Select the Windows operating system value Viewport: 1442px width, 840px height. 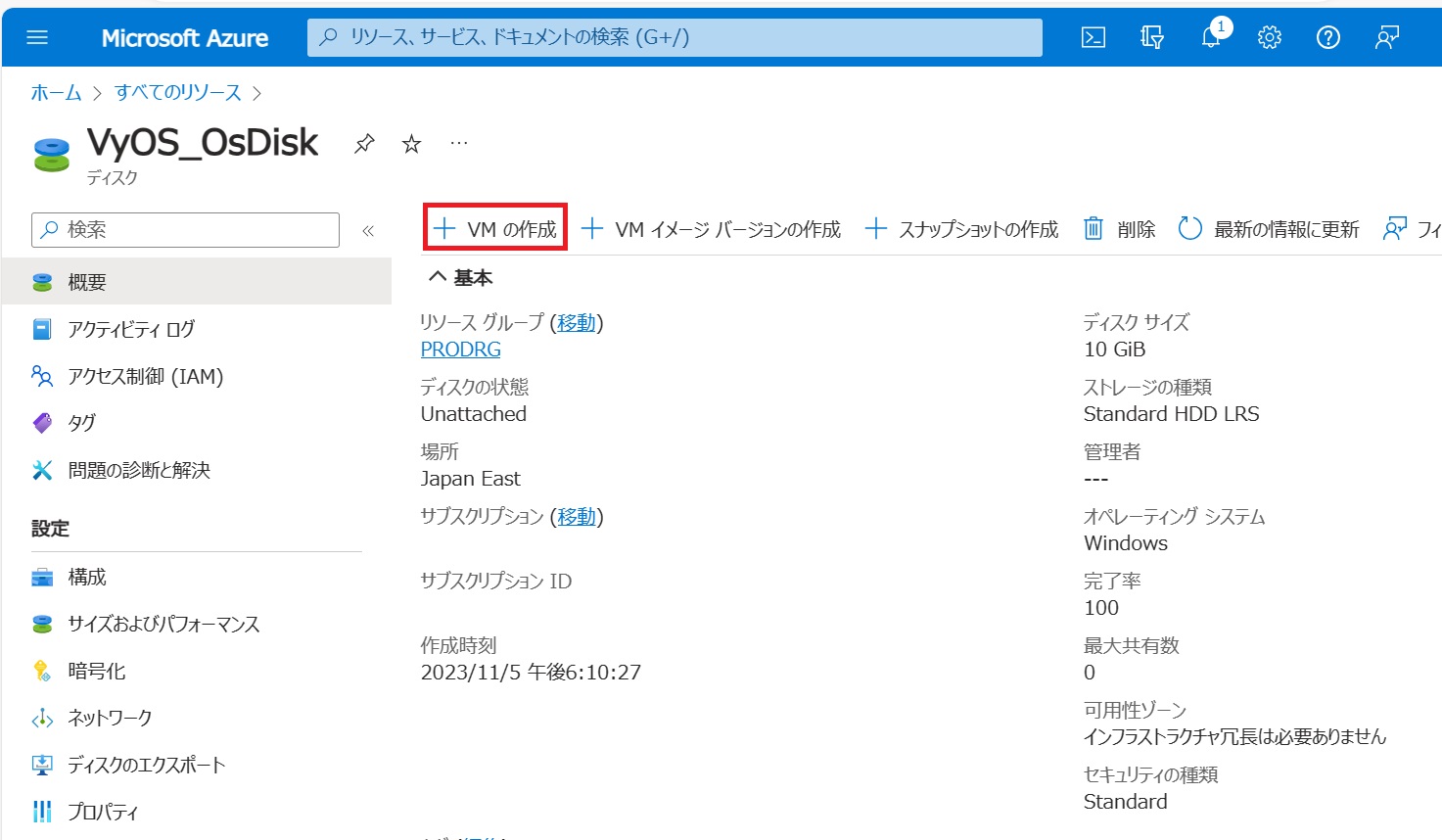(1126, 543)
